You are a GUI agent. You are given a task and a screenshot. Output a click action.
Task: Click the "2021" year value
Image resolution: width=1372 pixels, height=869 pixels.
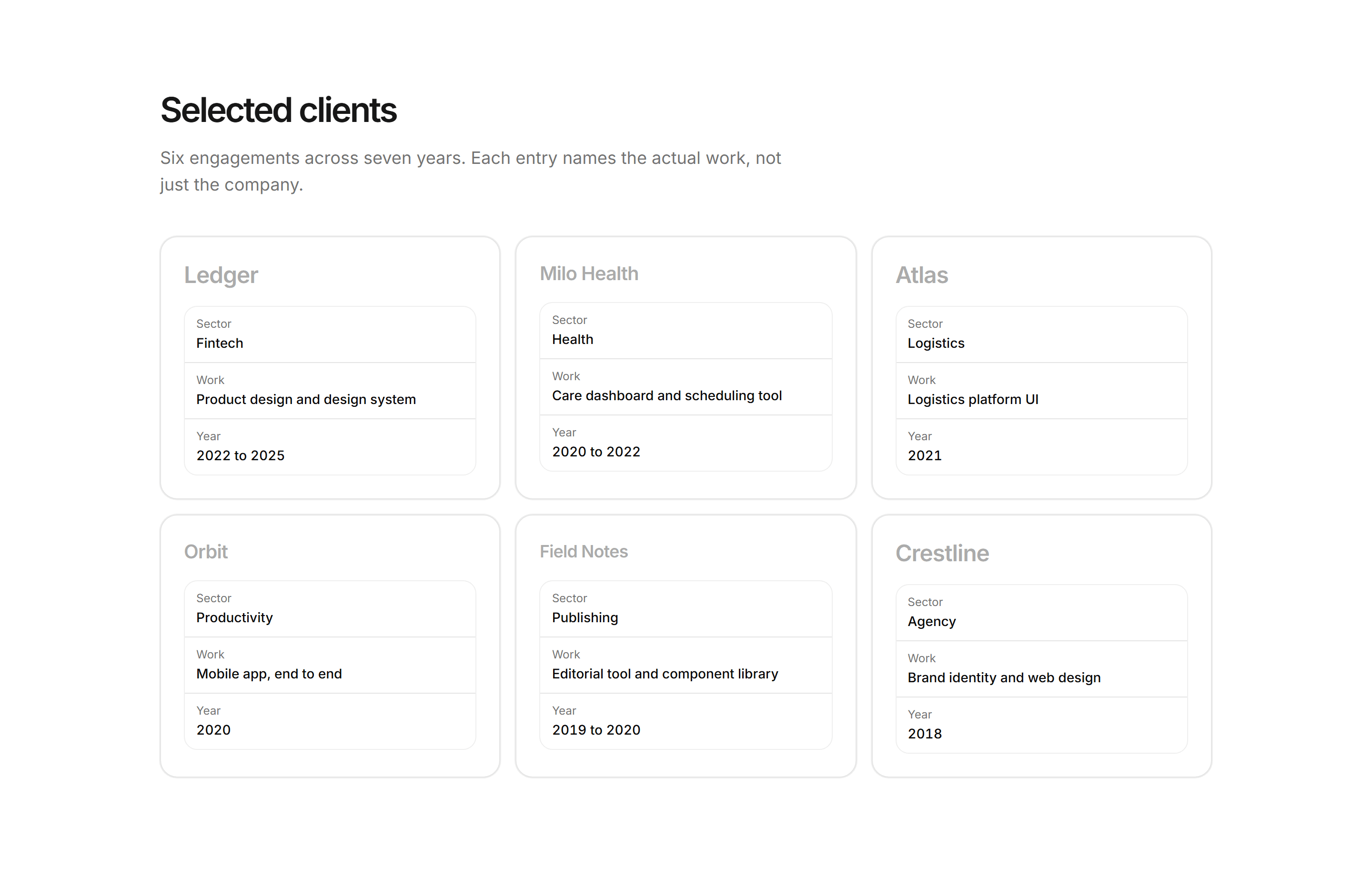[x=924, y=456]
